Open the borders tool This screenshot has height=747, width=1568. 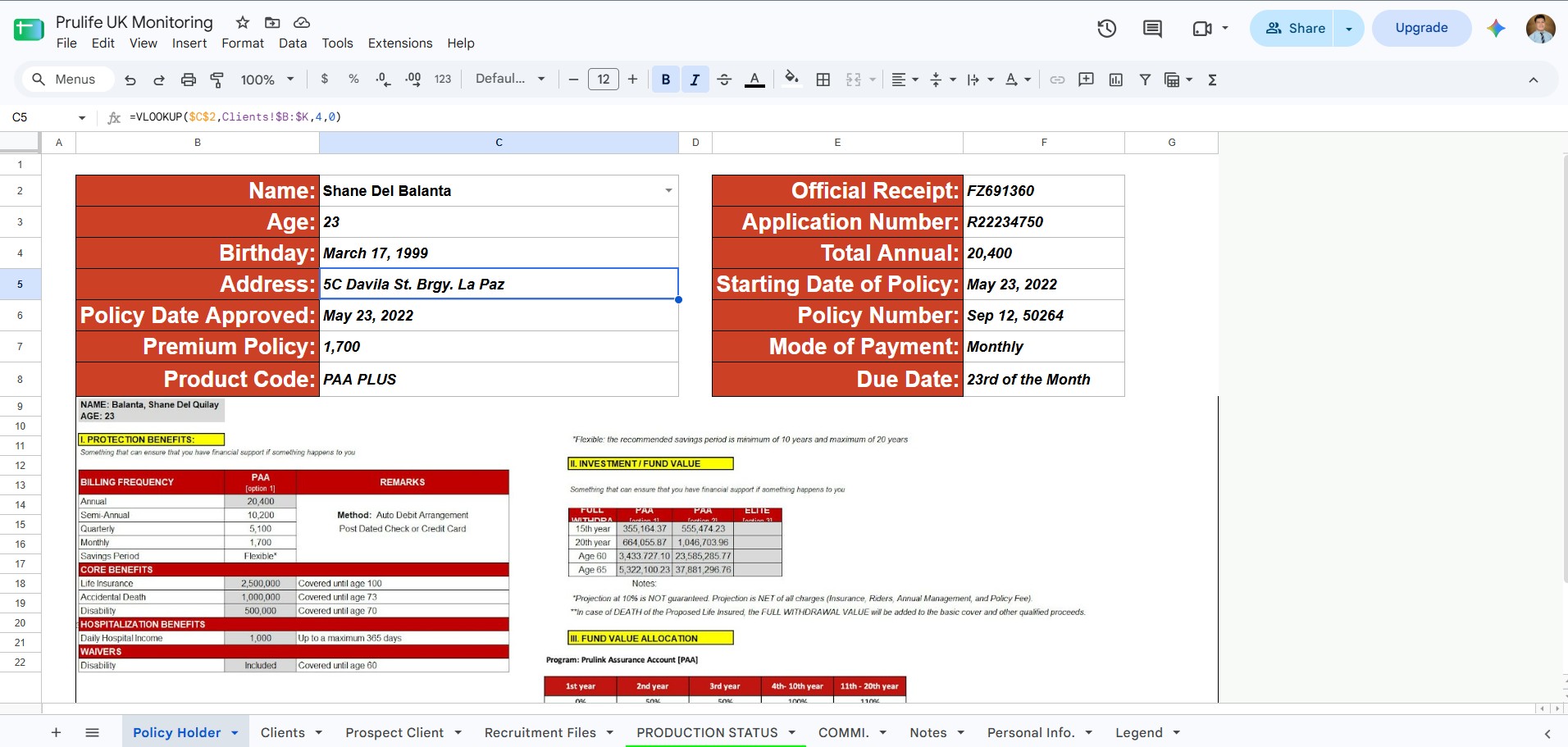tap(823, 80)
